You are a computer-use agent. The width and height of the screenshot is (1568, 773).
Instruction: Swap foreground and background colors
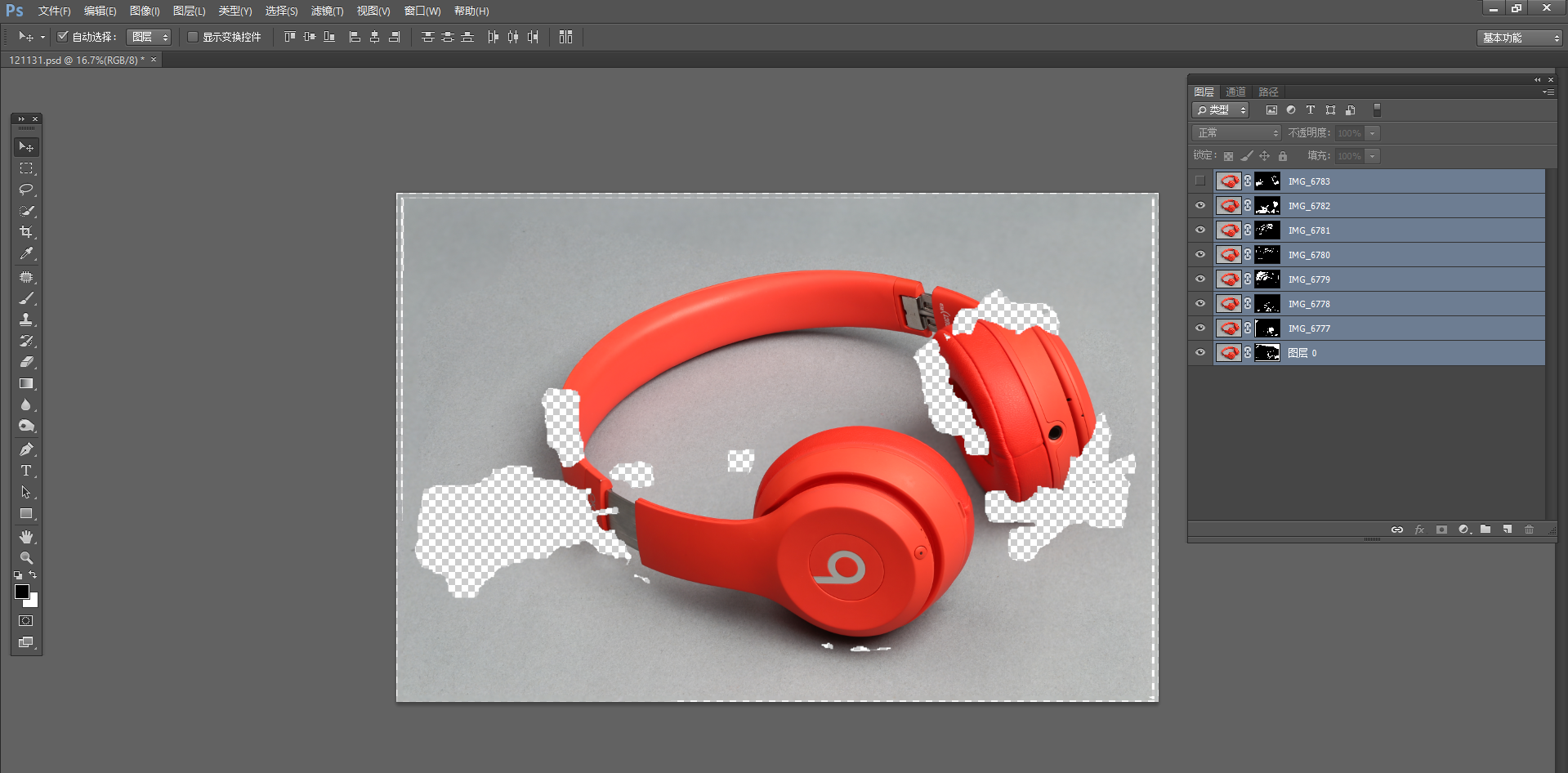[x=33, y=575]
